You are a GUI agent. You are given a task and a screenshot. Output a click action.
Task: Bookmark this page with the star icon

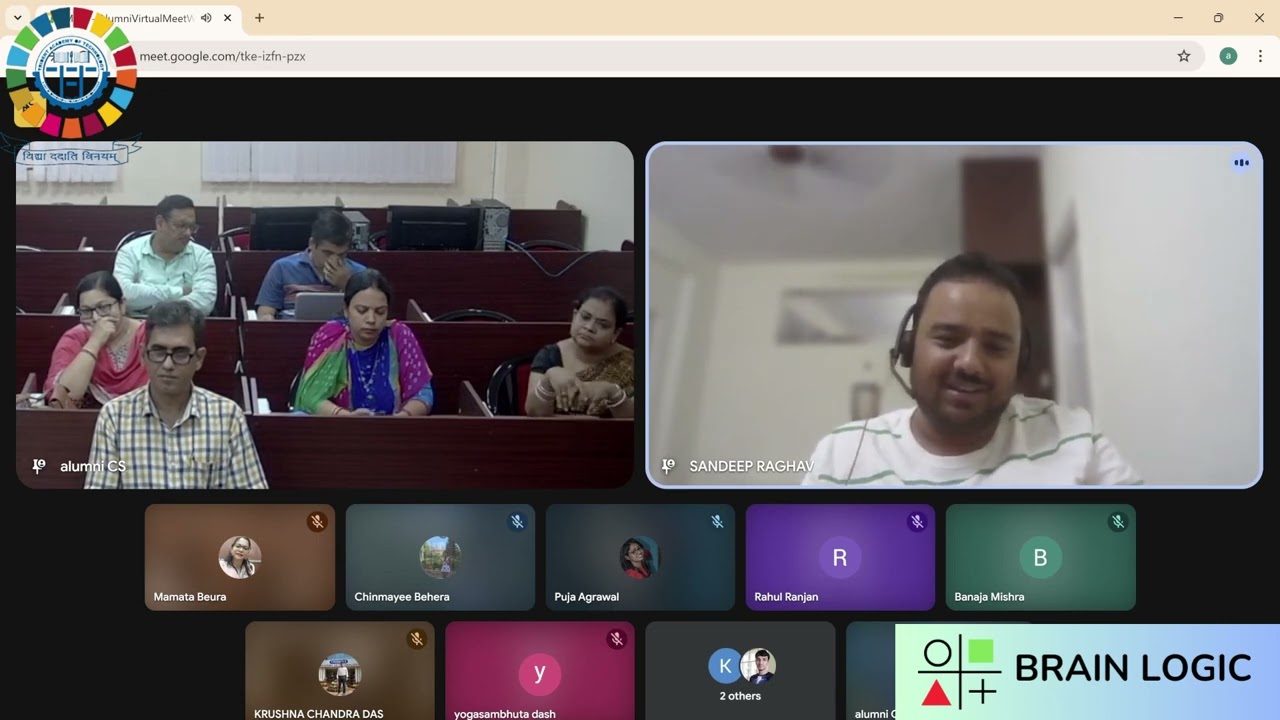[x=1184, y=56]
